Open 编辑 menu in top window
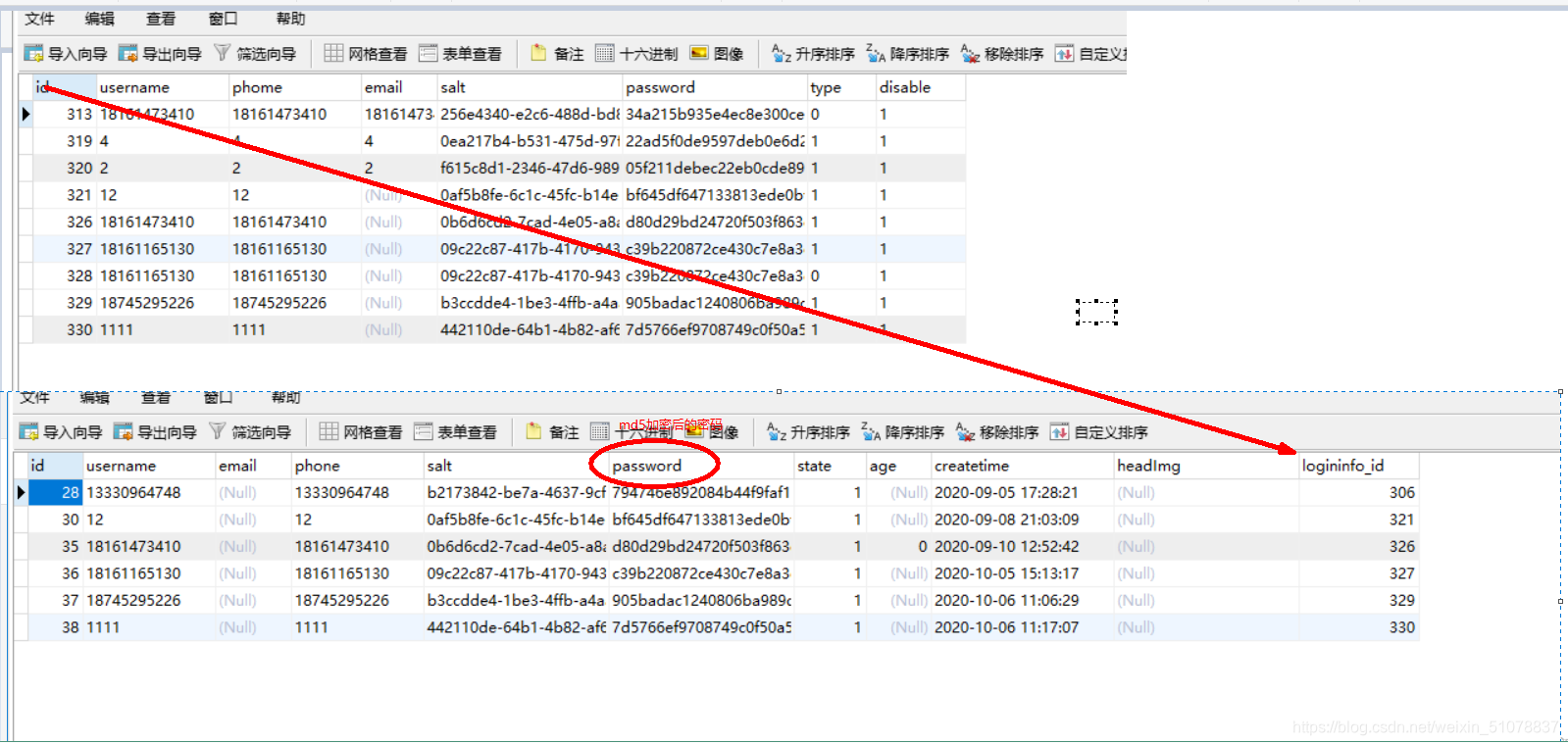This screenshot has height=745, width=1568. tap(99, 19)
